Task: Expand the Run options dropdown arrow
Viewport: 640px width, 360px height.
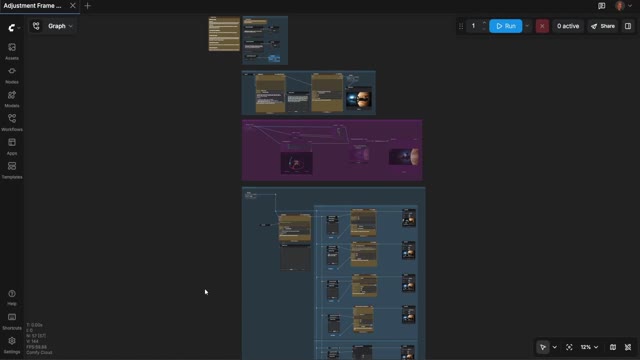Action: [527, 26]
